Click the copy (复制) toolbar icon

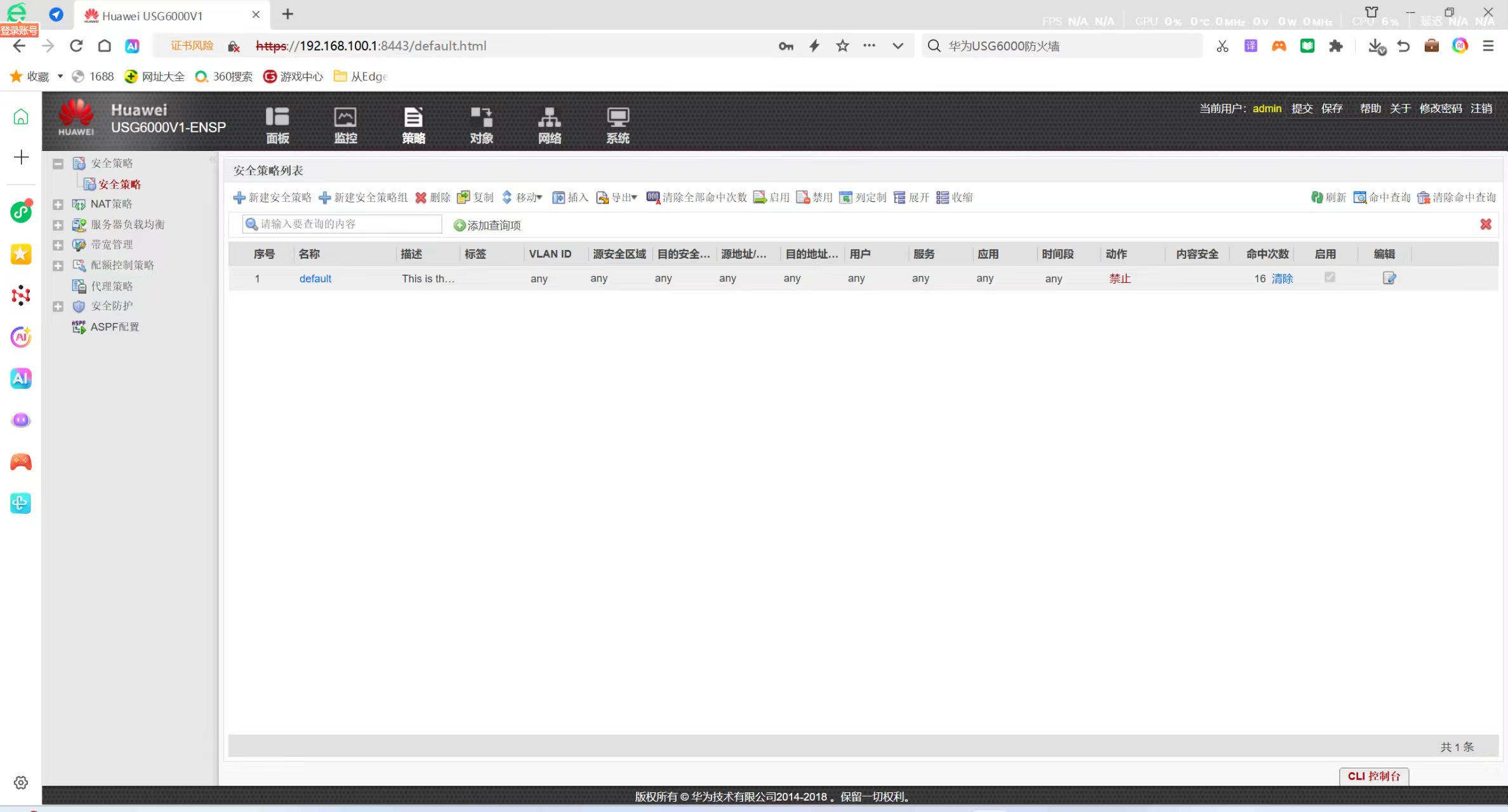point(464,197)
